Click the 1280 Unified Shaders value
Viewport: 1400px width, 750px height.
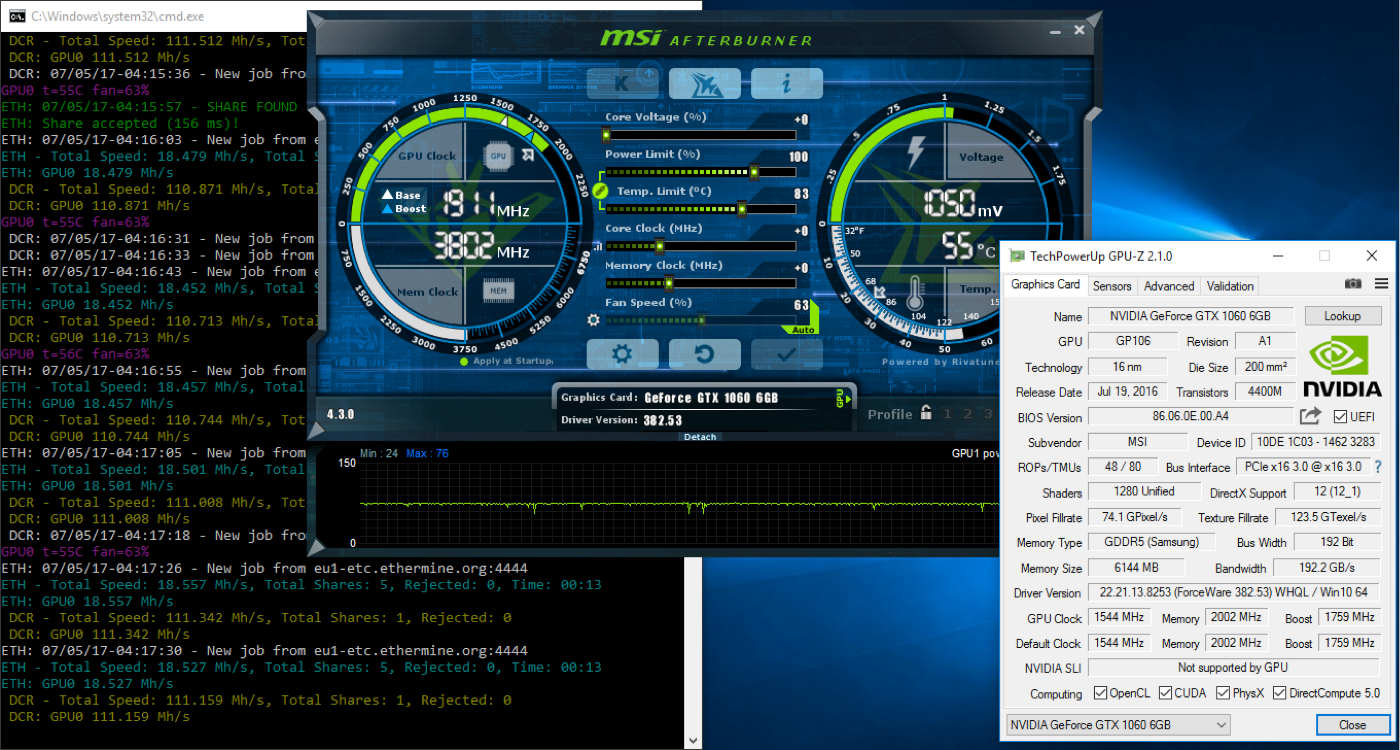pos(1145,491)
